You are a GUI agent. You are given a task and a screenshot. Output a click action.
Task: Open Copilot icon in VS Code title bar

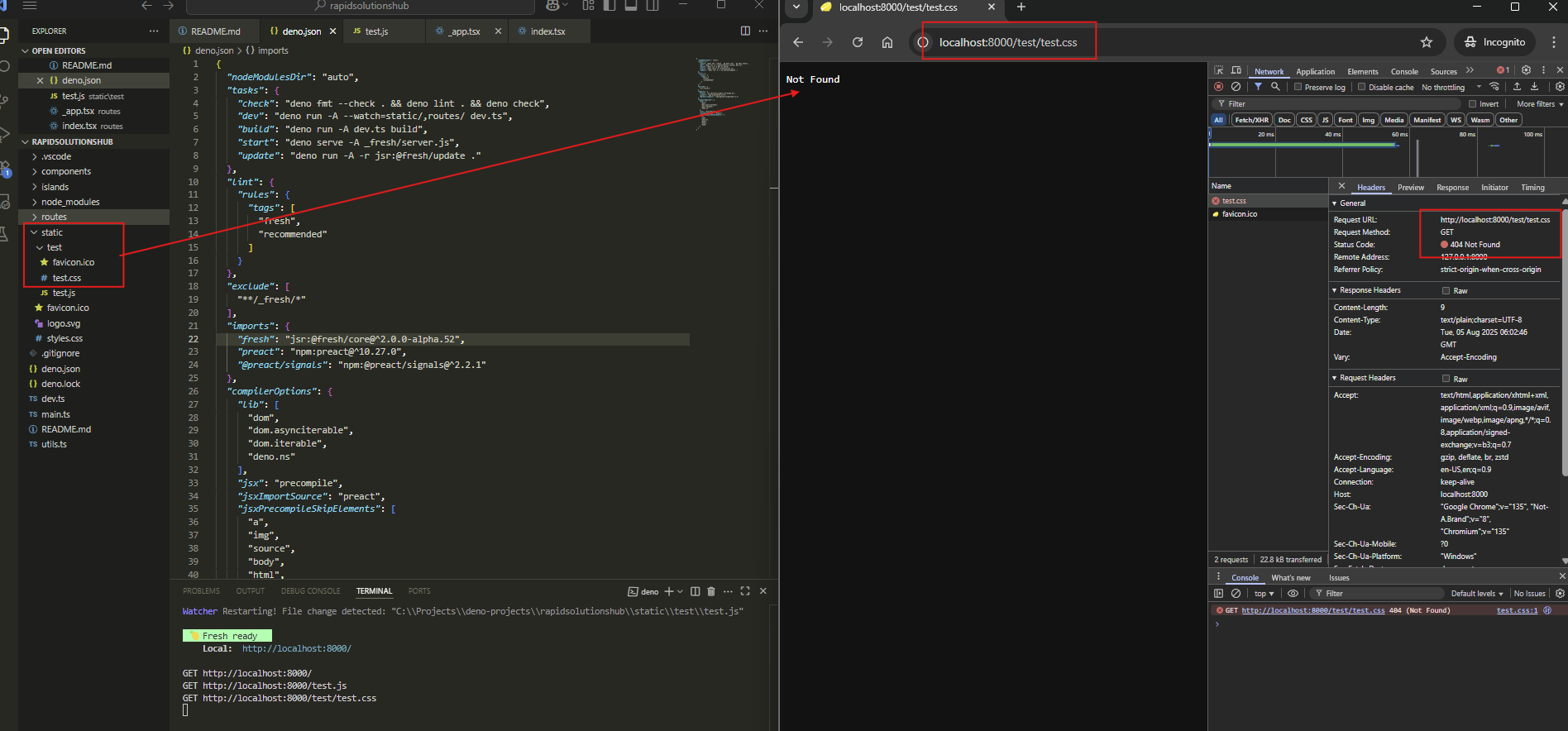click(x=552, y=6)
